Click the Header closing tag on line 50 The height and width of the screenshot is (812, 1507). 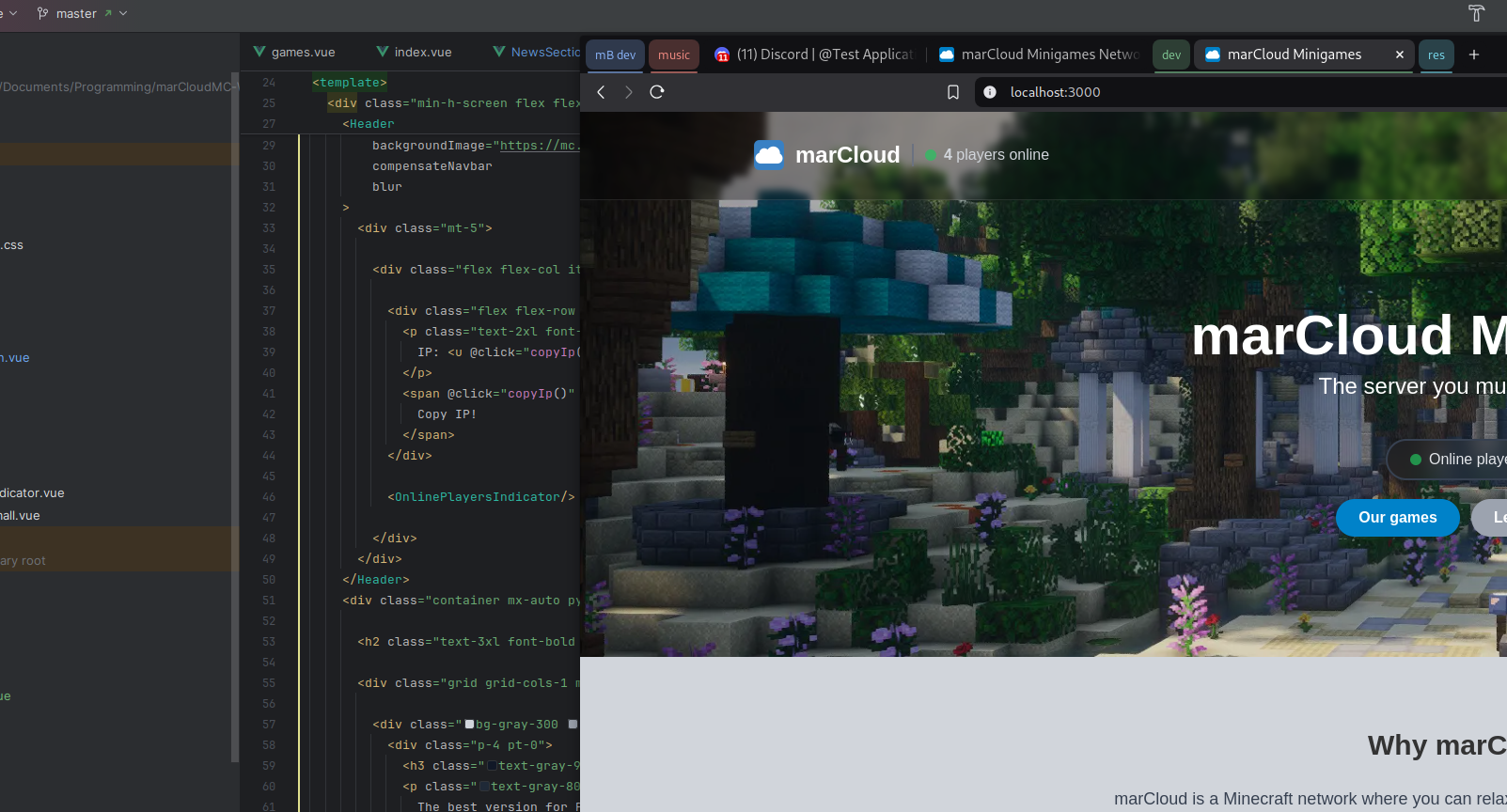click(376, 580)
